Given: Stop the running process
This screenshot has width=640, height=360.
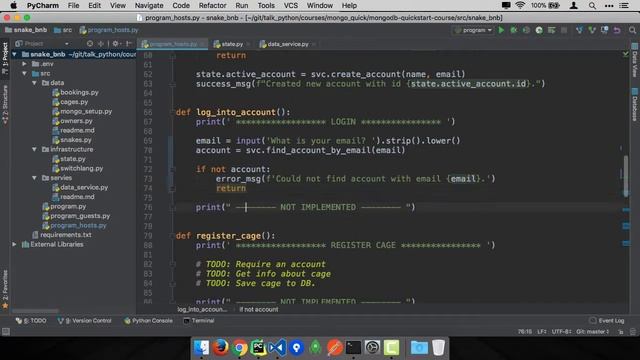Looking at the screenshot, I should [x=564, y=30].
